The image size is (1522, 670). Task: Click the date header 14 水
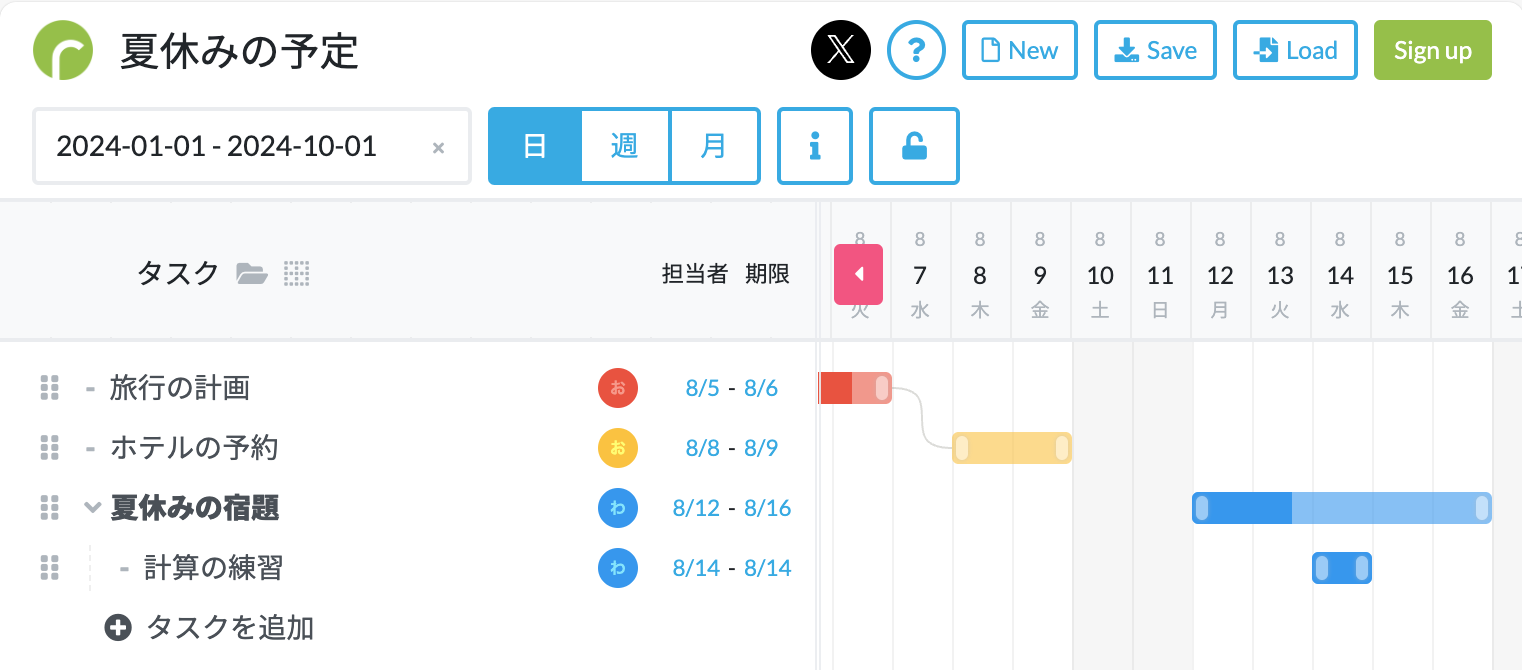coord(1340,275)
